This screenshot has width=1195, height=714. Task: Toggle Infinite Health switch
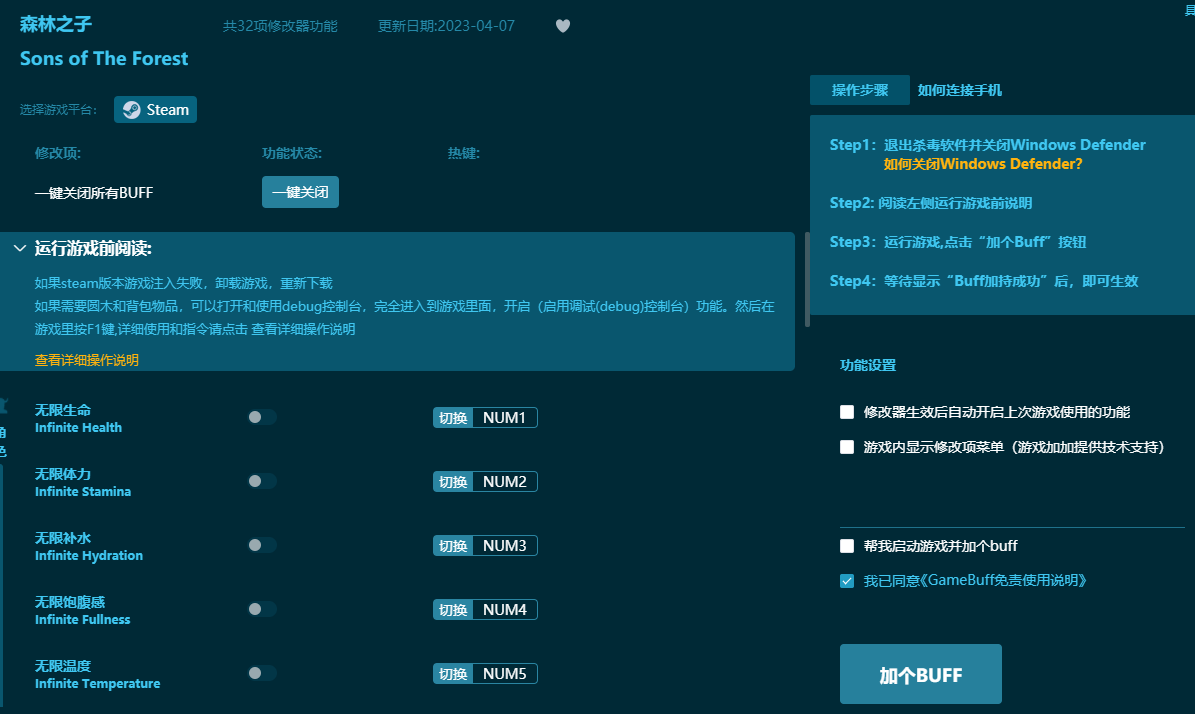click(x=262, y=417)
